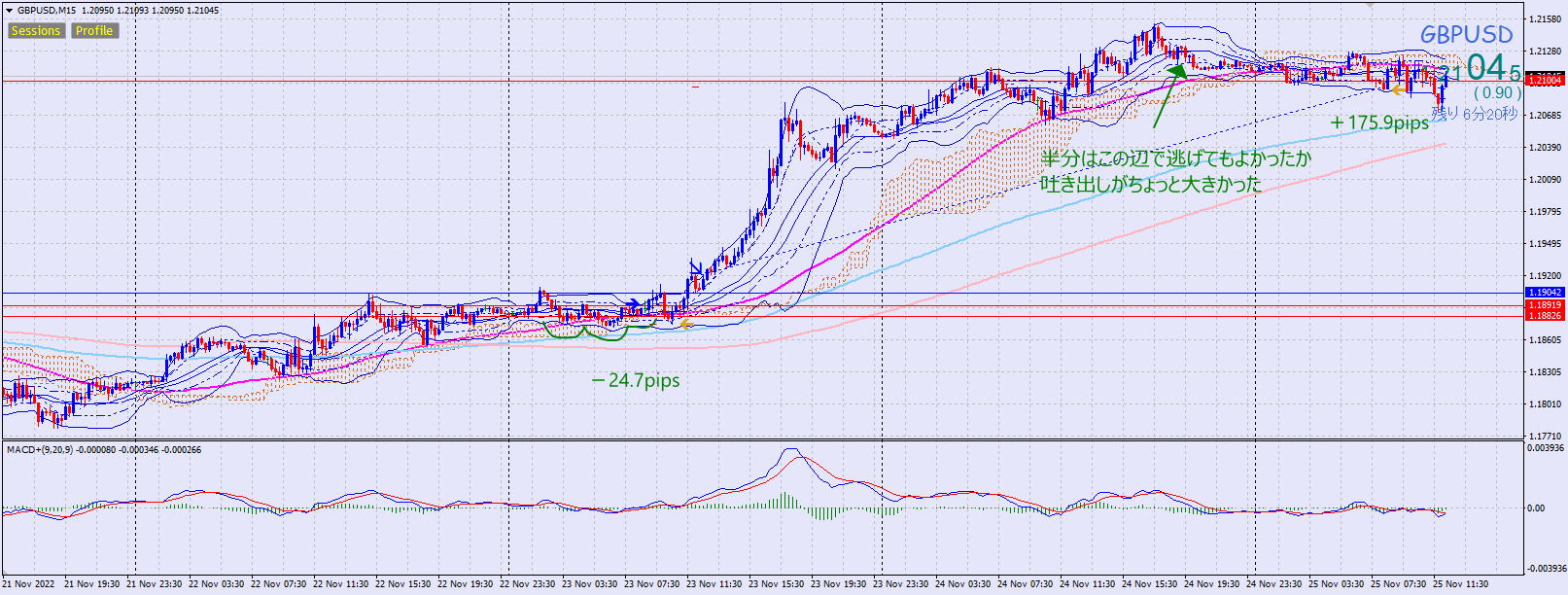Click the 21 Nov 23:30 time label

[155, 584]
